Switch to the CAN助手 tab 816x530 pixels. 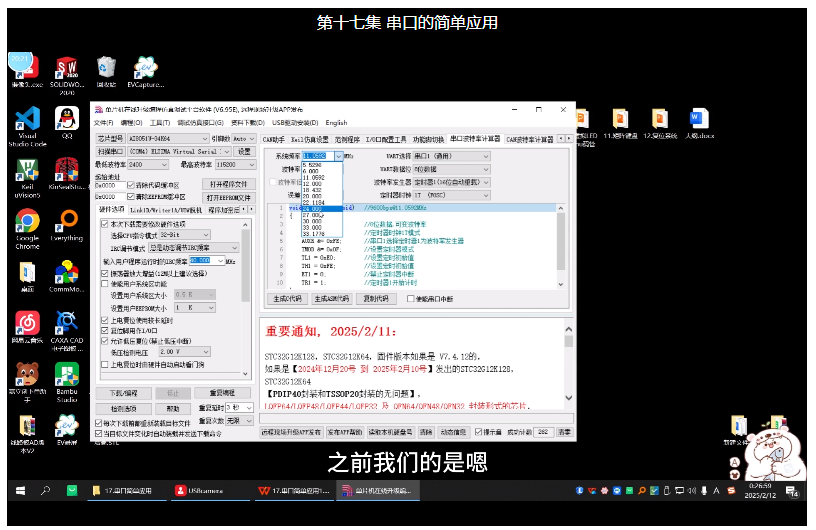click(273, 140)
